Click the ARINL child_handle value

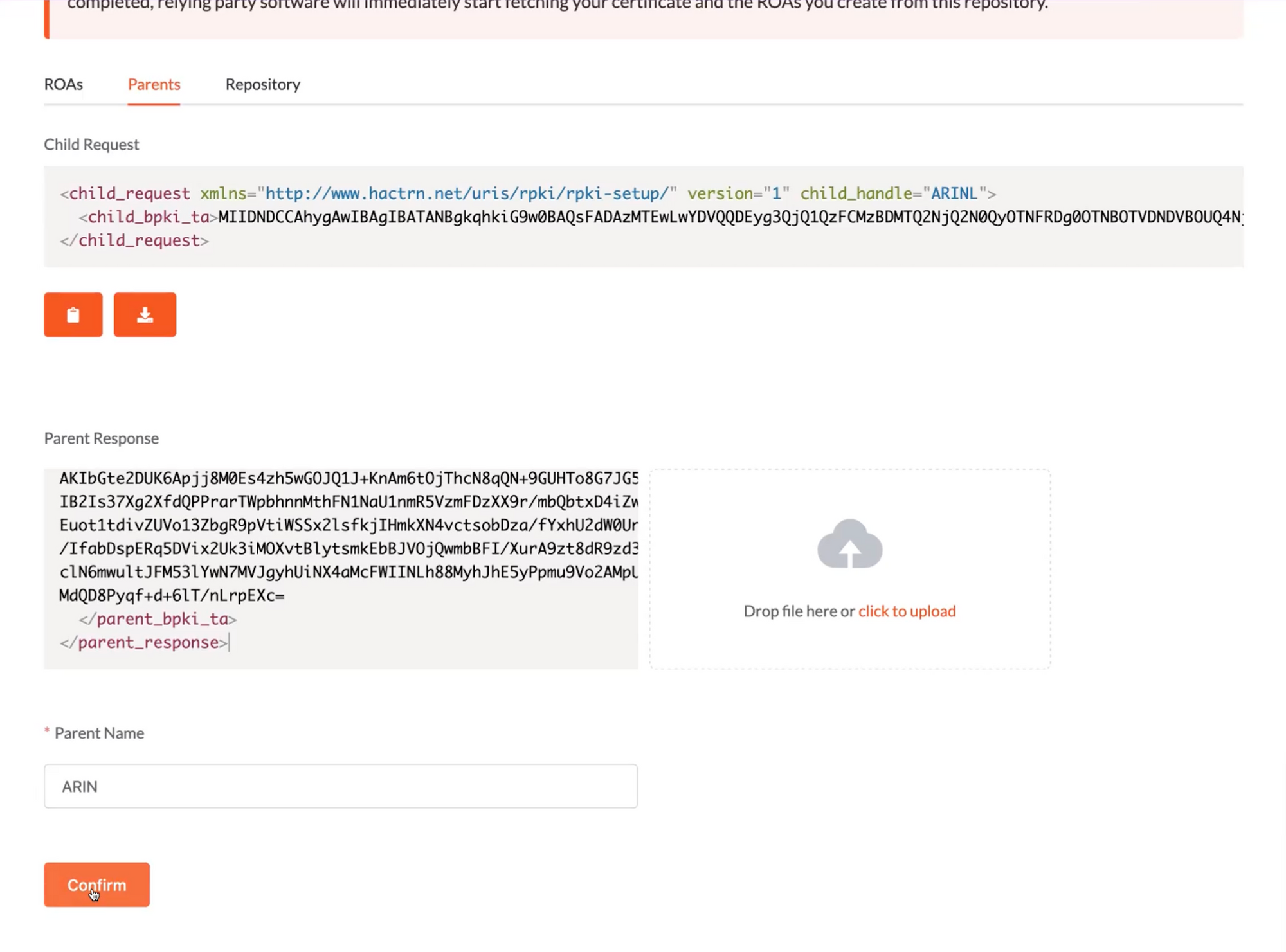pyautogui.click(x=954, y=193)
